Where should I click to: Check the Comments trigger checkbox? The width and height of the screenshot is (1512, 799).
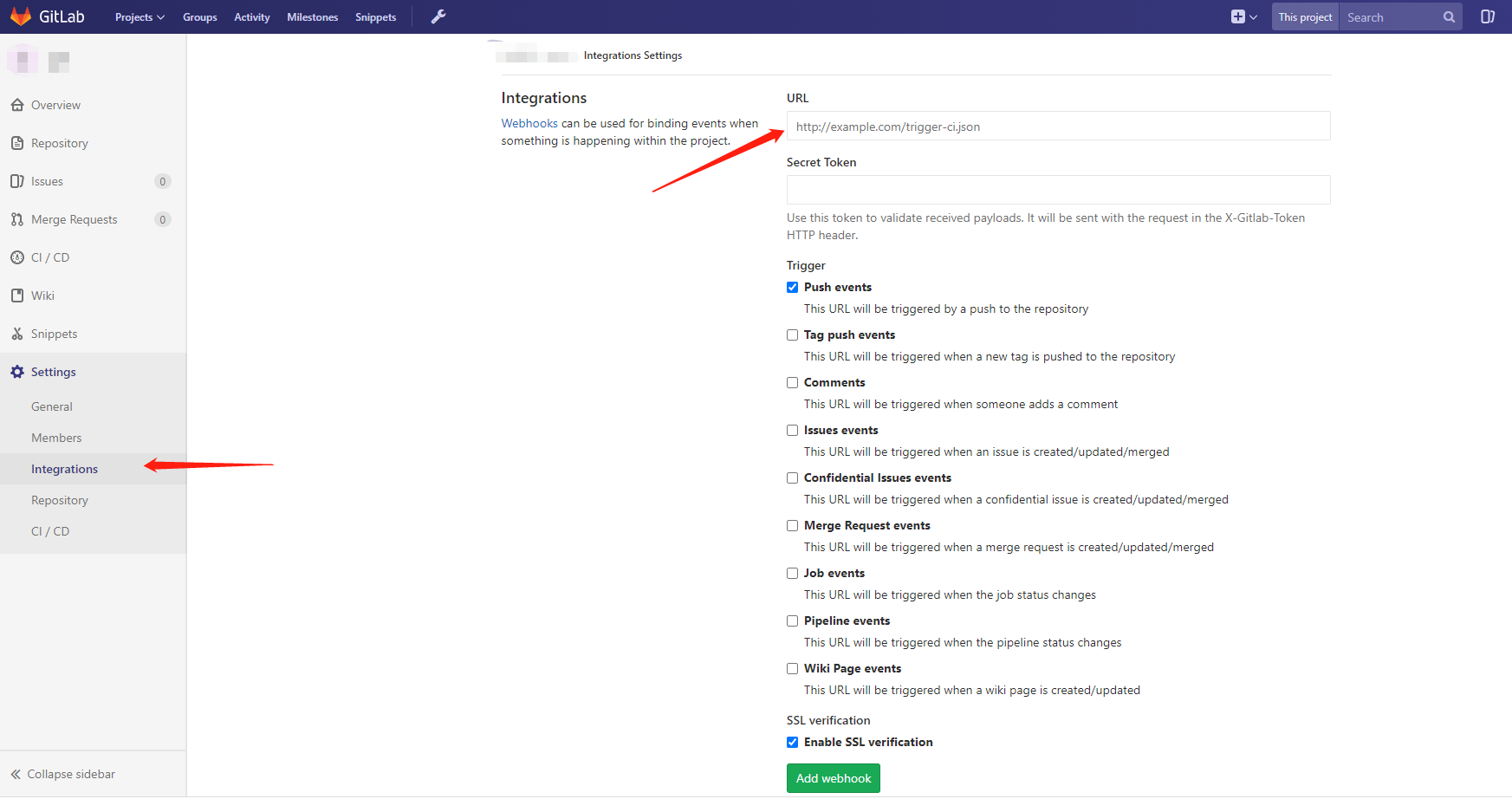point(792,383)
